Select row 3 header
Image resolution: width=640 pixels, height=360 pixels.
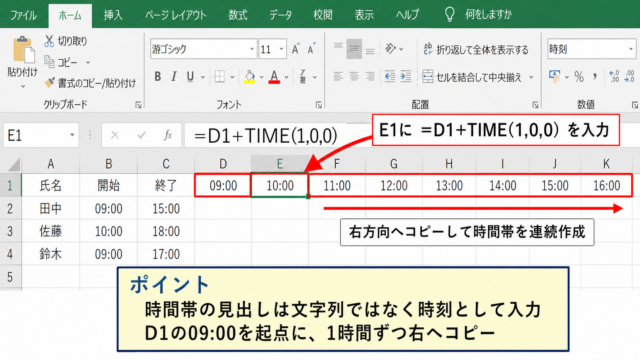tap(11, 231)
